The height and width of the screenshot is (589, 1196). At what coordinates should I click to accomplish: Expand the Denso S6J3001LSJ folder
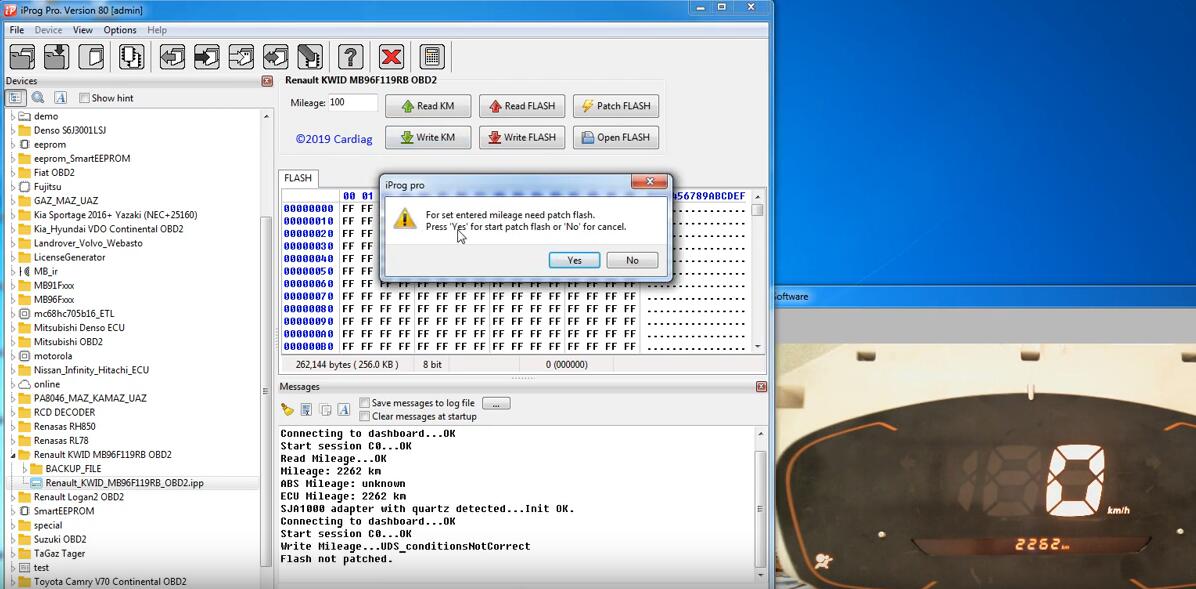click(x=12, y=130)
